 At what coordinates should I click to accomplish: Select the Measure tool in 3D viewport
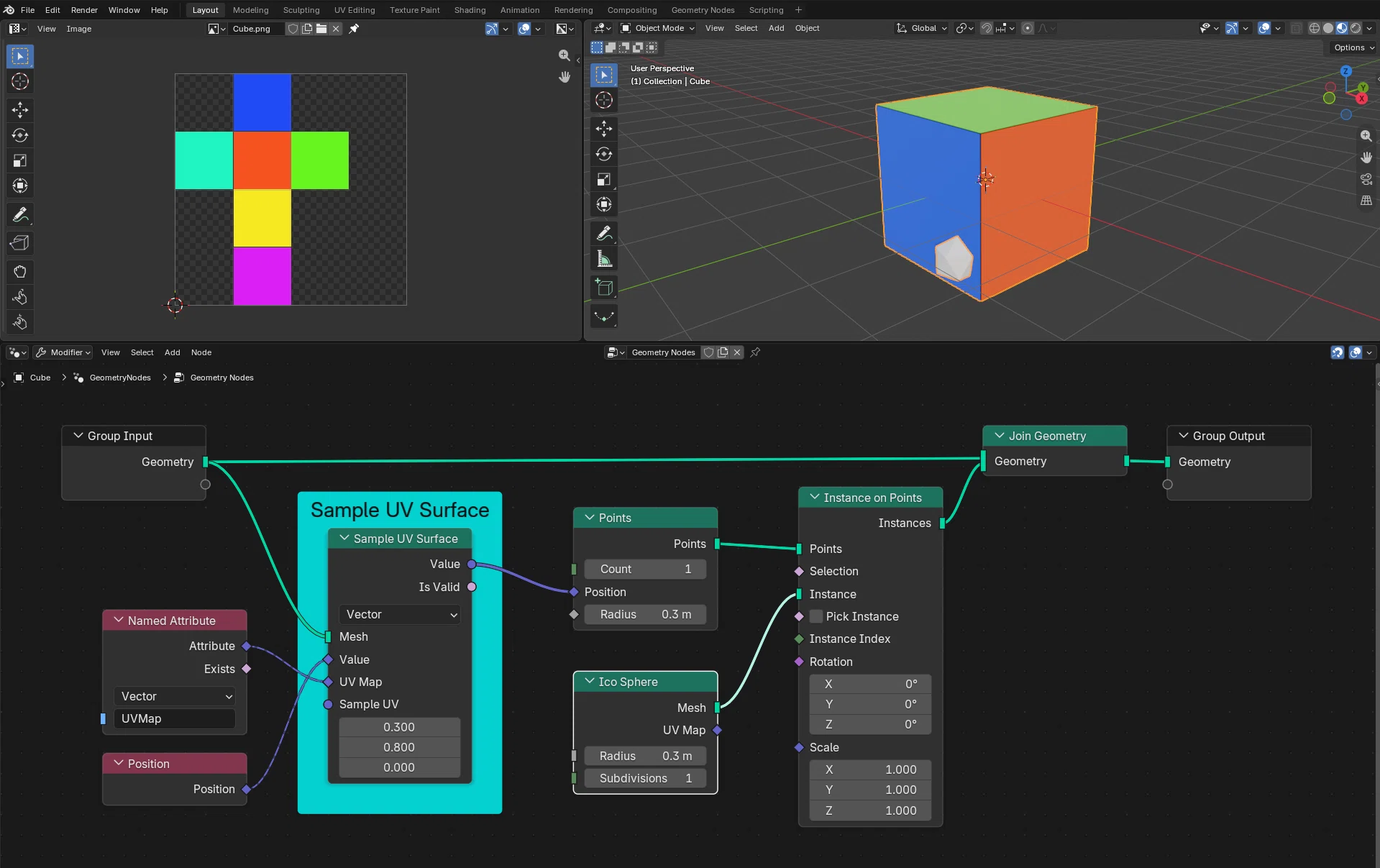[604, 259]
